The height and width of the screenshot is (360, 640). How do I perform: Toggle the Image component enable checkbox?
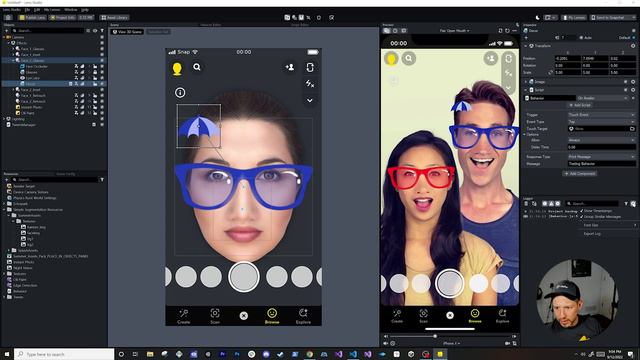[x=625, y=82]
